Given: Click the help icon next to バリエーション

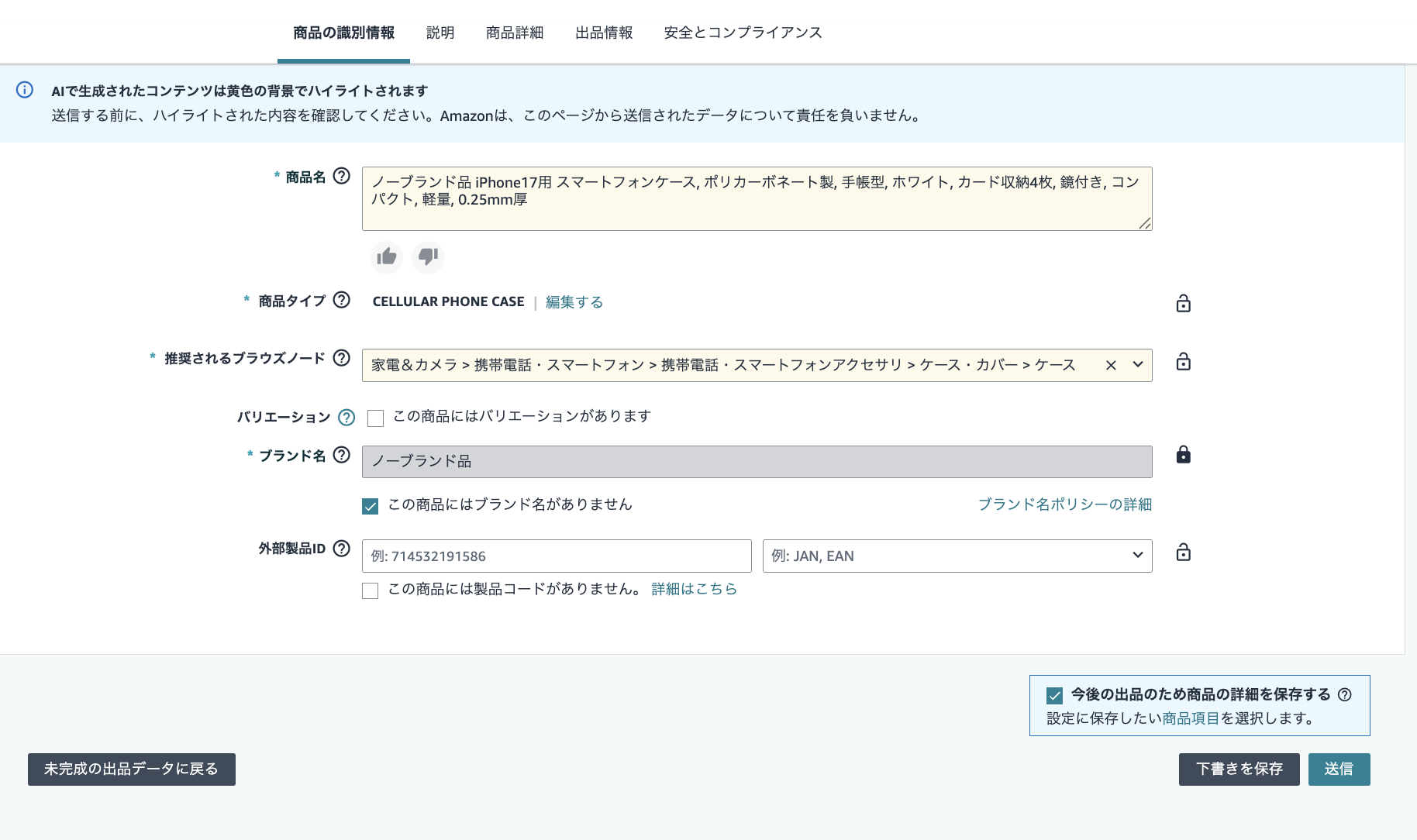Looking at the screenshot, I should click(346, 418).
